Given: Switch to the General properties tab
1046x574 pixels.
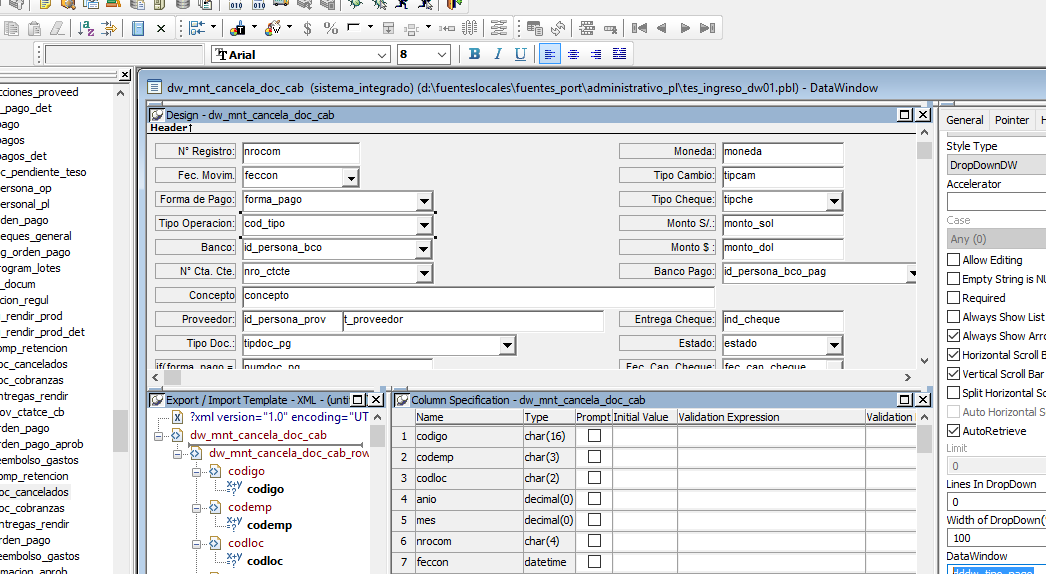Looking at the screenshot, I should point(965,120).
